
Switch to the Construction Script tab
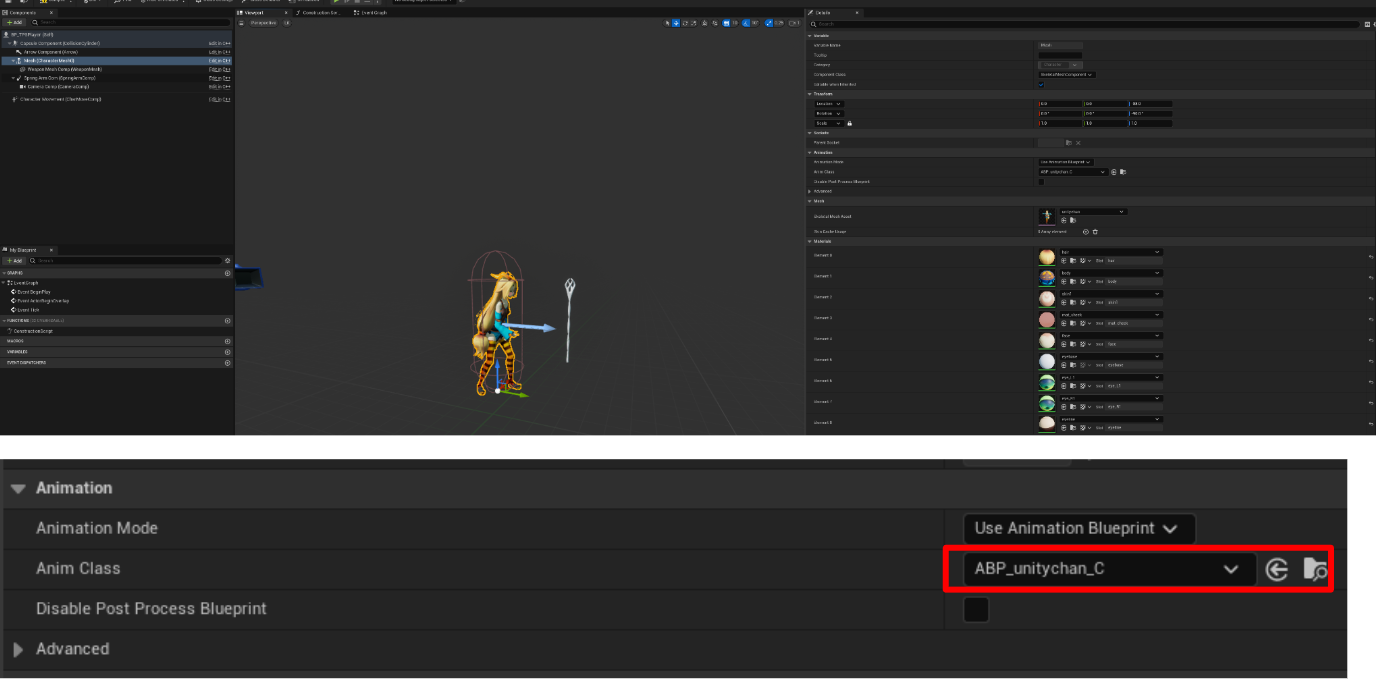pyautogui.click(x=318, y=13)
